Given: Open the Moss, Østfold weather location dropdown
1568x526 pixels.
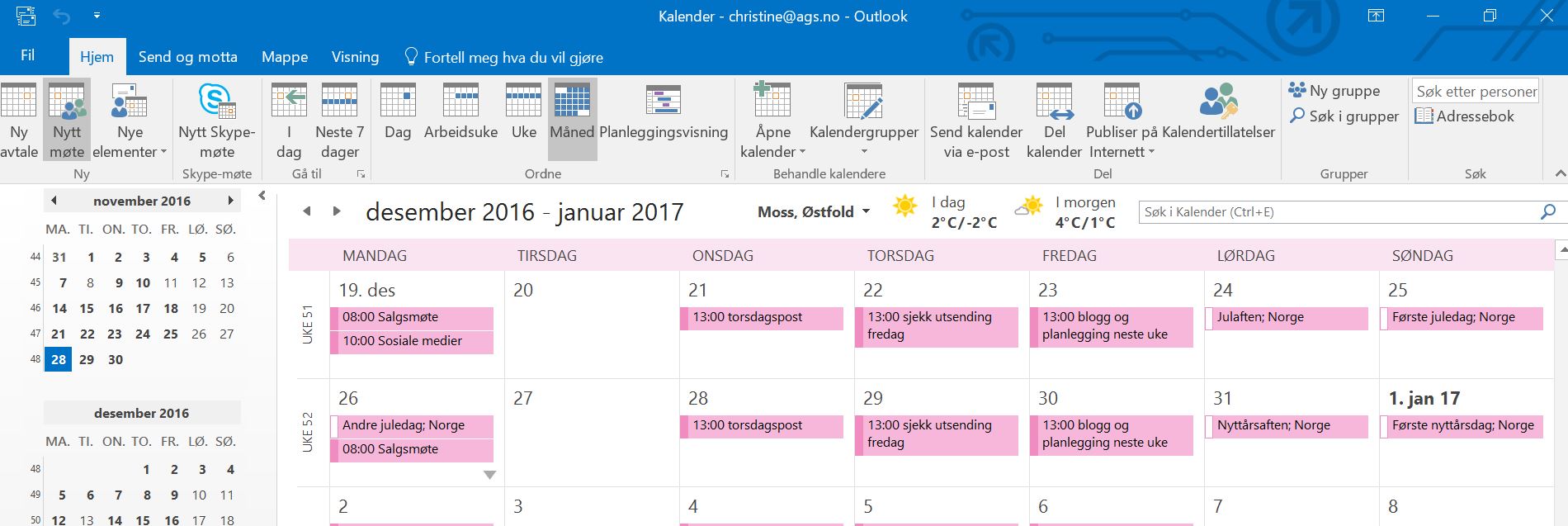Looking at the screenshot, I should tap(814, 212).
